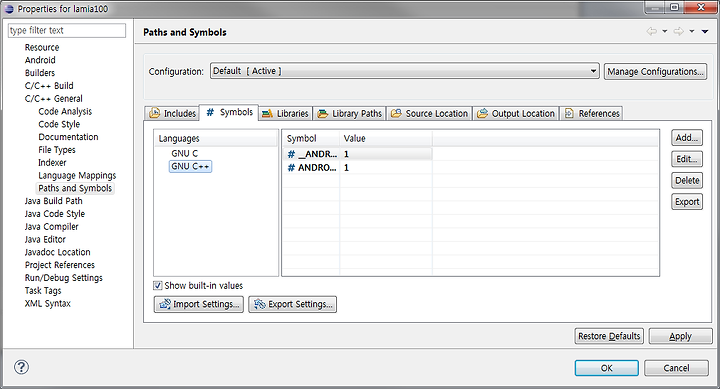Viewport: 720px width, 389px height.
Task: Click the hash icon beside _ANDR... symbol
Action: (x=291, y=154)
